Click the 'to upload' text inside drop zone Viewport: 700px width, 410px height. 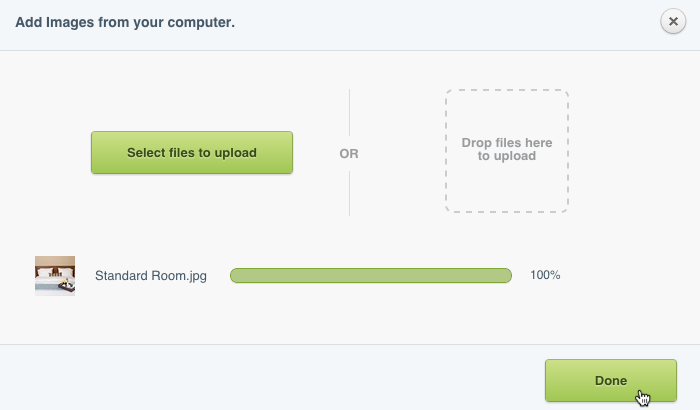coord(507,157)
